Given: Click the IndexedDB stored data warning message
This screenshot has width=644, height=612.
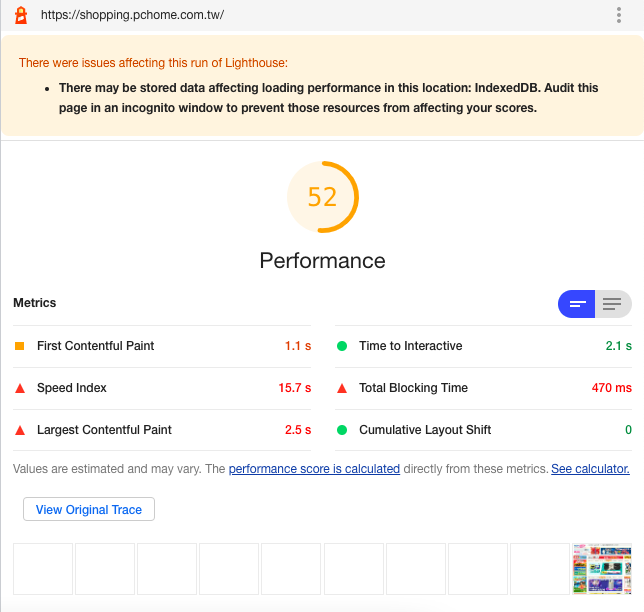Looking at the screenshot, I should 328,98.
